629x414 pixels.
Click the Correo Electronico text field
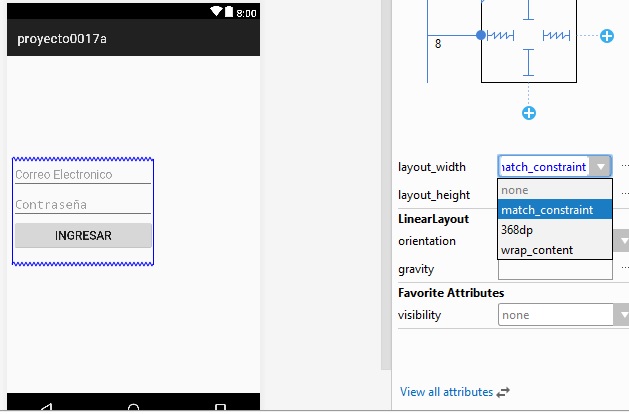click(83, 174)
